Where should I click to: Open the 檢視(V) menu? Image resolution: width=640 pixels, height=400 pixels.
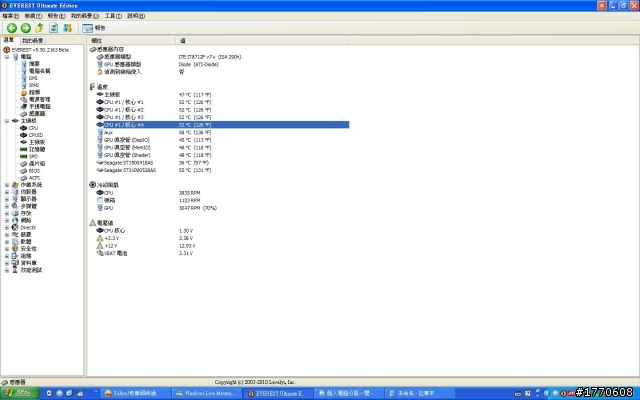click(x=33, y=16)
